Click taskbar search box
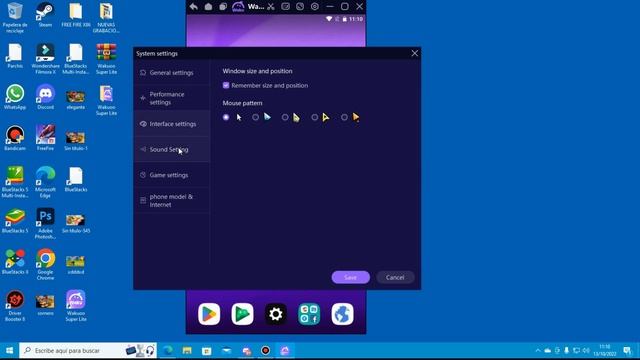 click(88, 351)
